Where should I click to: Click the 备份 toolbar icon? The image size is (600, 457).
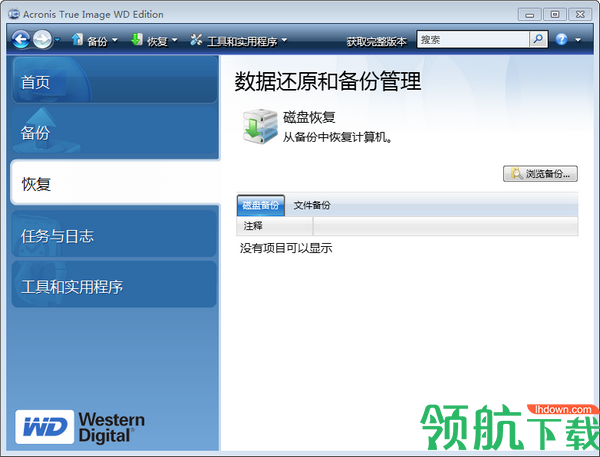tap(77, 39)
